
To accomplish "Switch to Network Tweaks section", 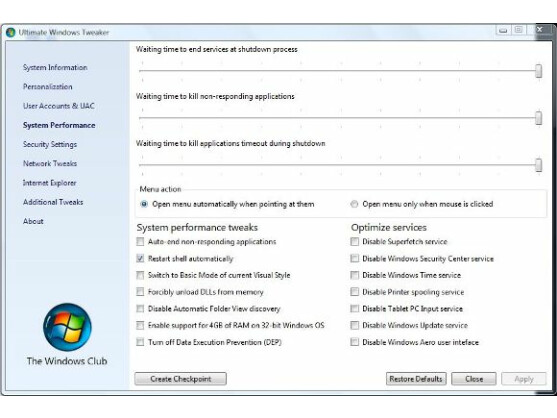I will pos(50,163).
